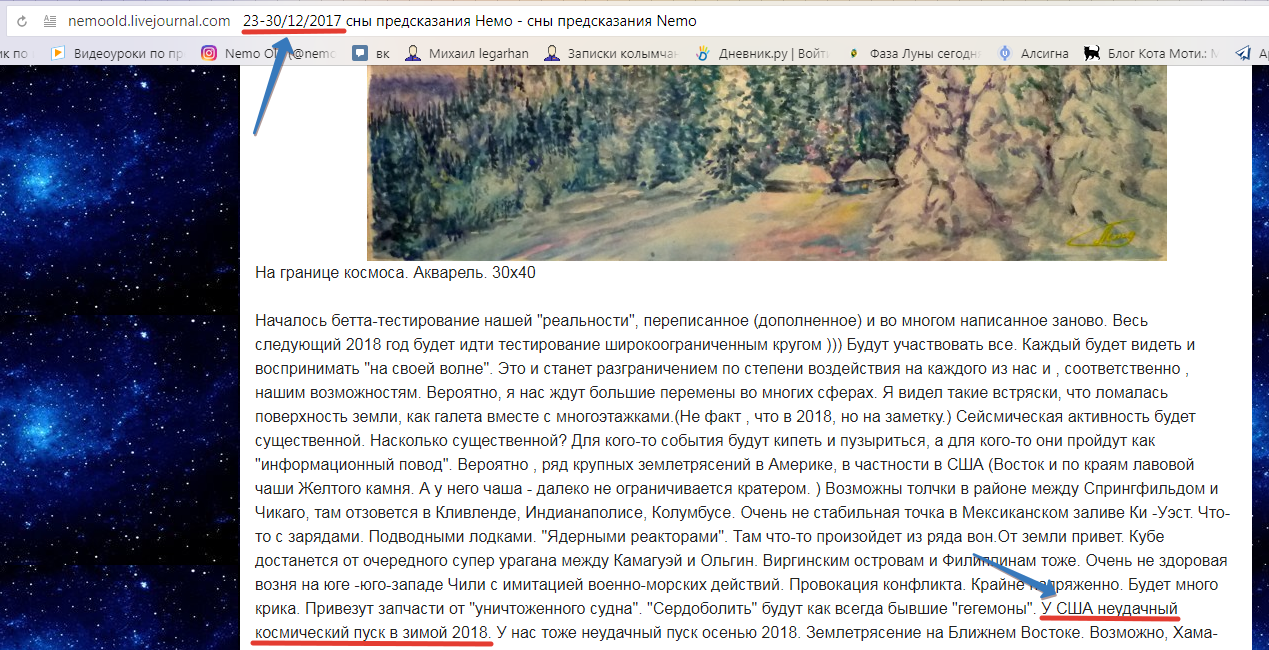This screenshot has height=650, width=1269.
Task: Open the Видеоуроки bookmark
Action: coord(118,54)
